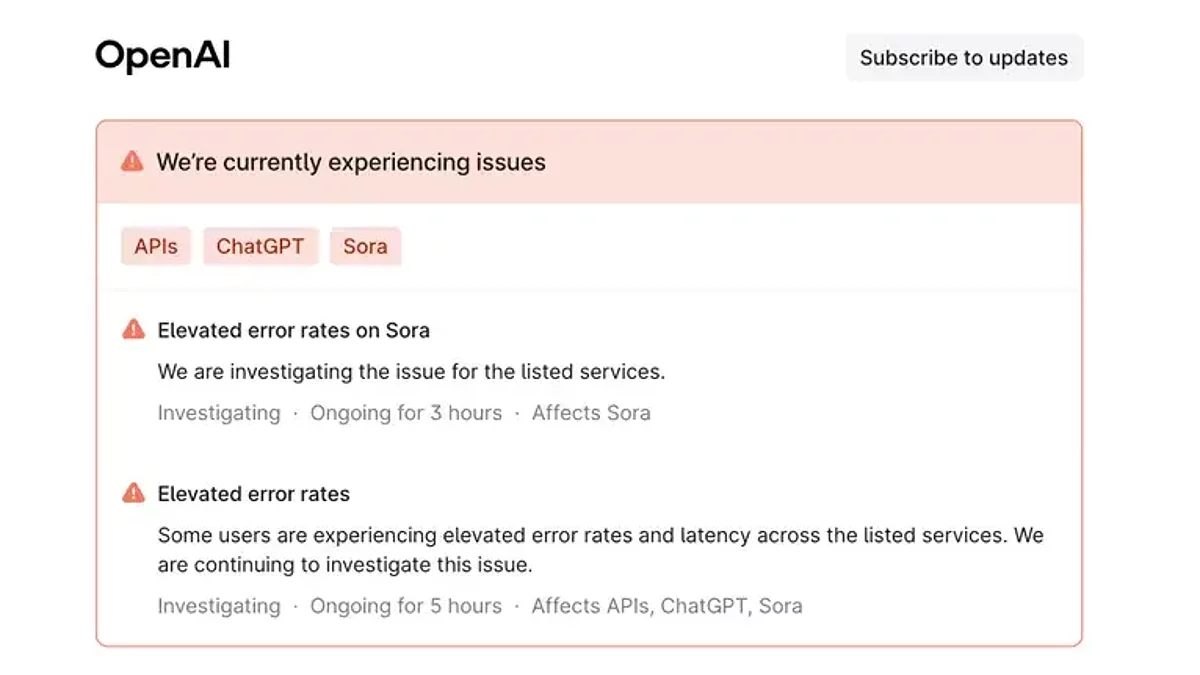Click the Sora incident investigating message text
The image size is (1200, 675).
[x=411, y=372]
